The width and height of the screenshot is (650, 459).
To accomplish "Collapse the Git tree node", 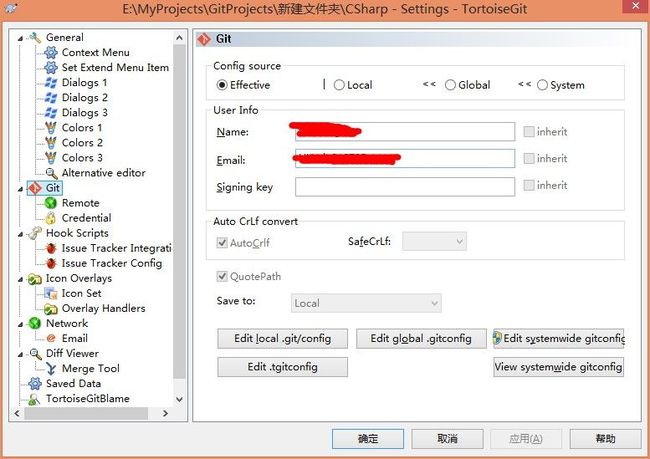I will click(x=20, y=189).
